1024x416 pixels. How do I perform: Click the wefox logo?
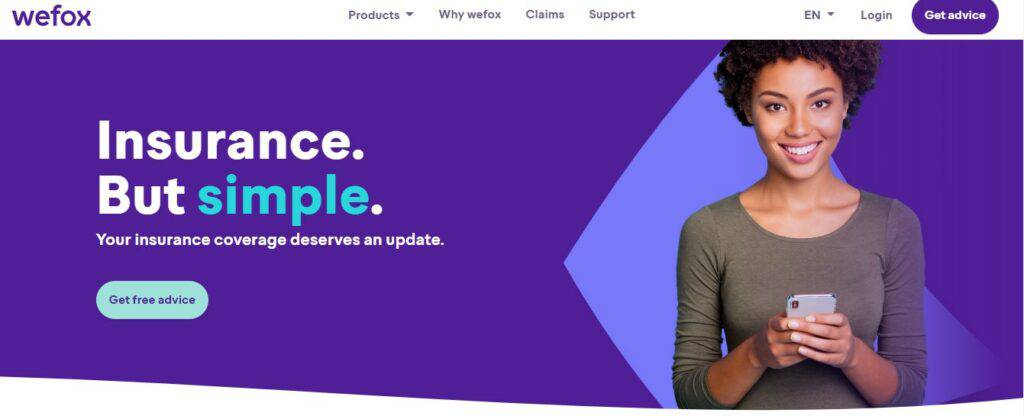52,16
